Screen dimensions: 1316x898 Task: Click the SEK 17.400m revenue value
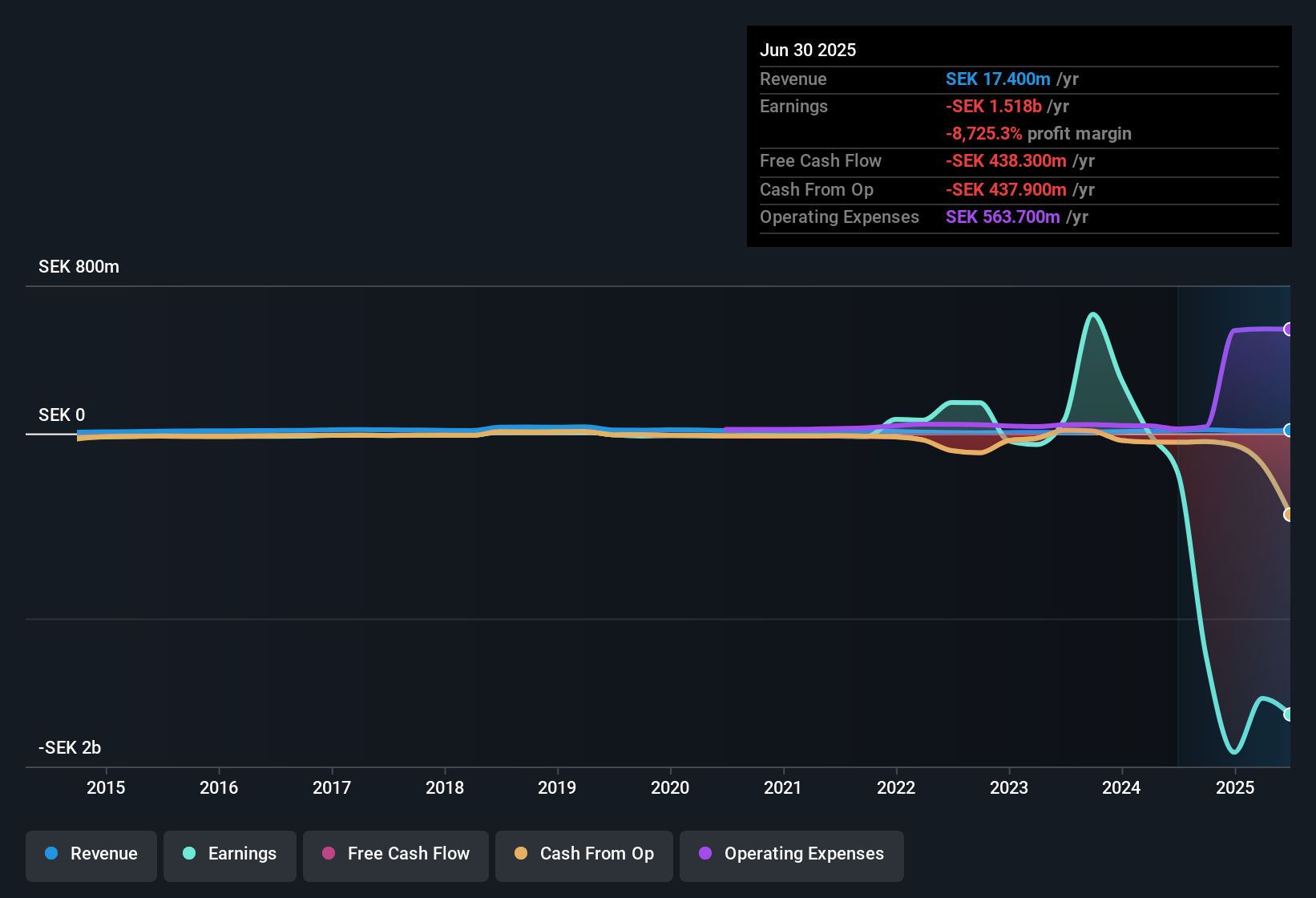pyautogui.click(x=998, y=79)
